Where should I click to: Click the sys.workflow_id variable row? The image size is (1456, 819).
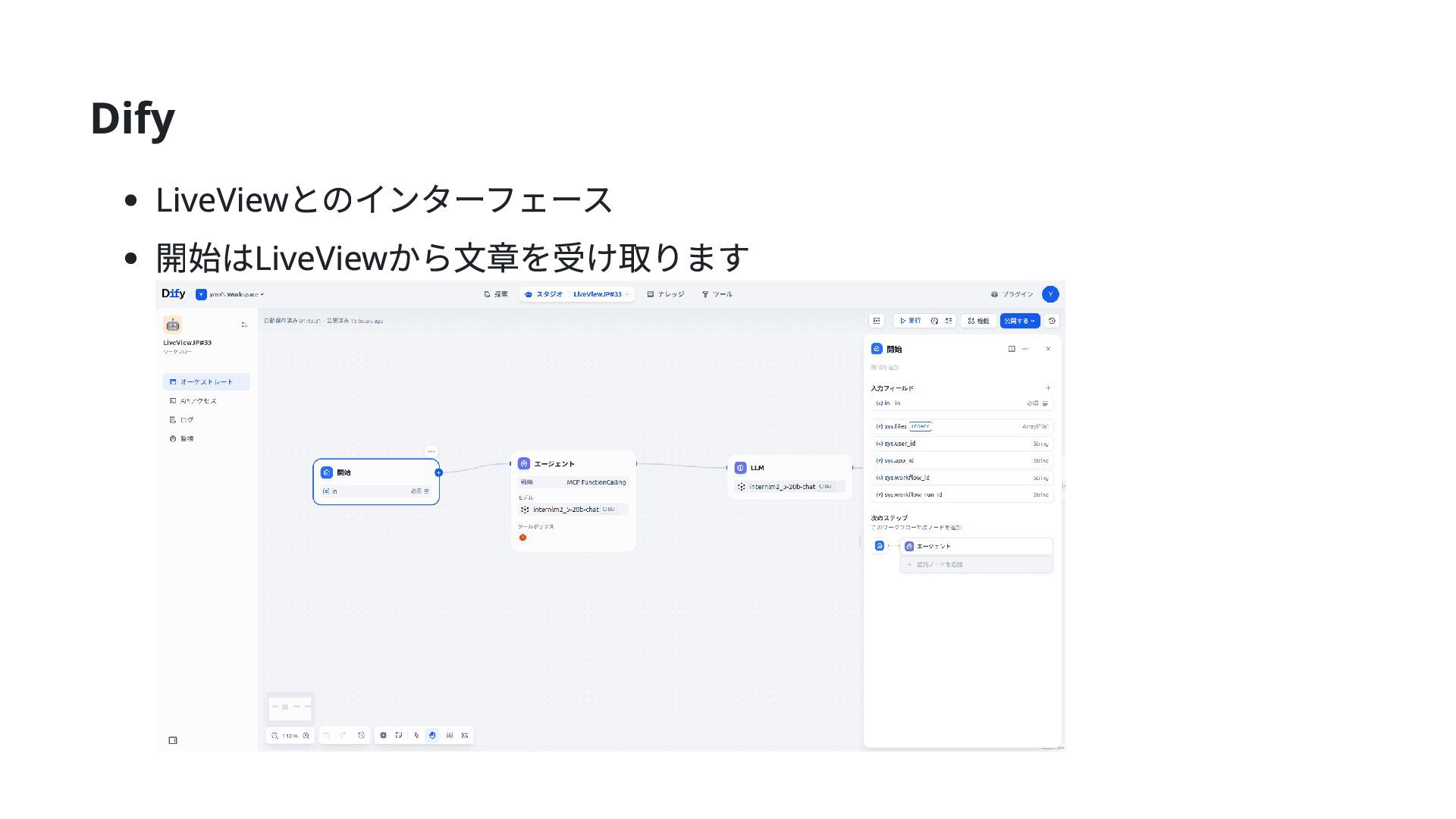tap(962, 478)
